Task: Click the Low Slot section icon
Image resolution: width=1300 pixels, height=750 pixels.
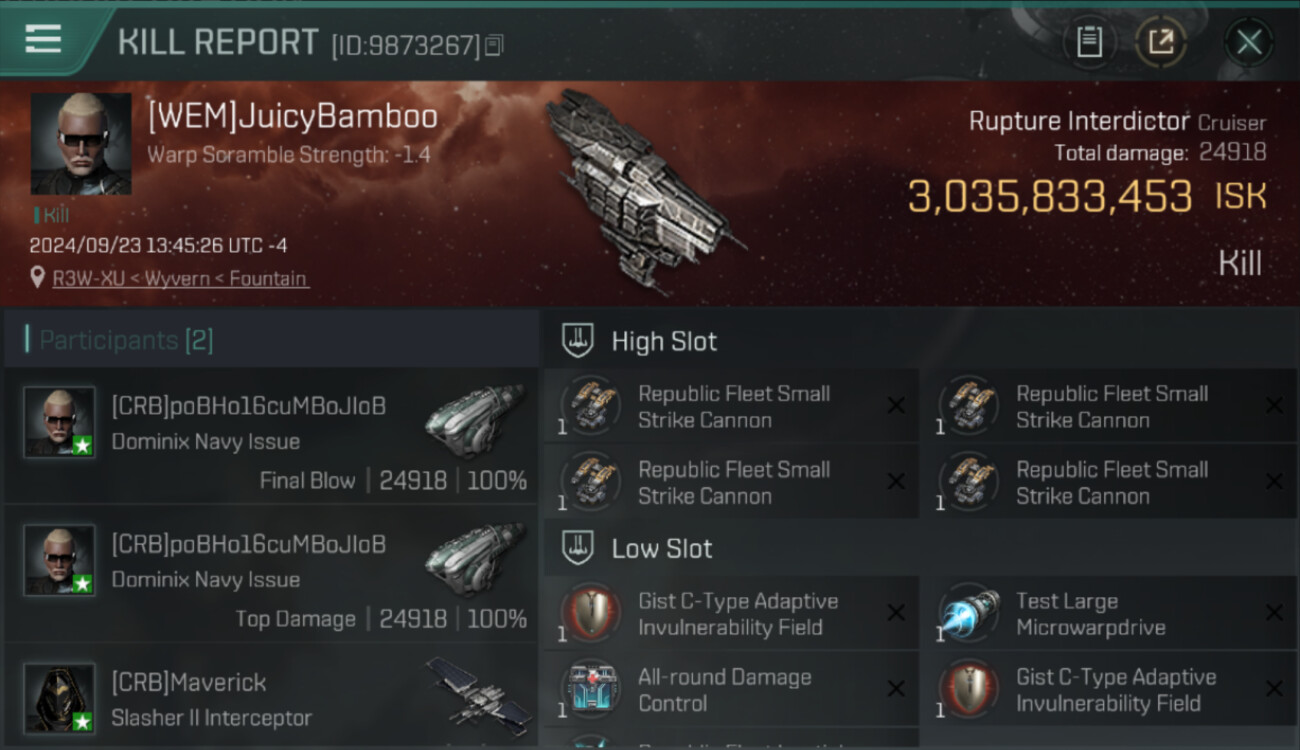Action: click(578, 548)
